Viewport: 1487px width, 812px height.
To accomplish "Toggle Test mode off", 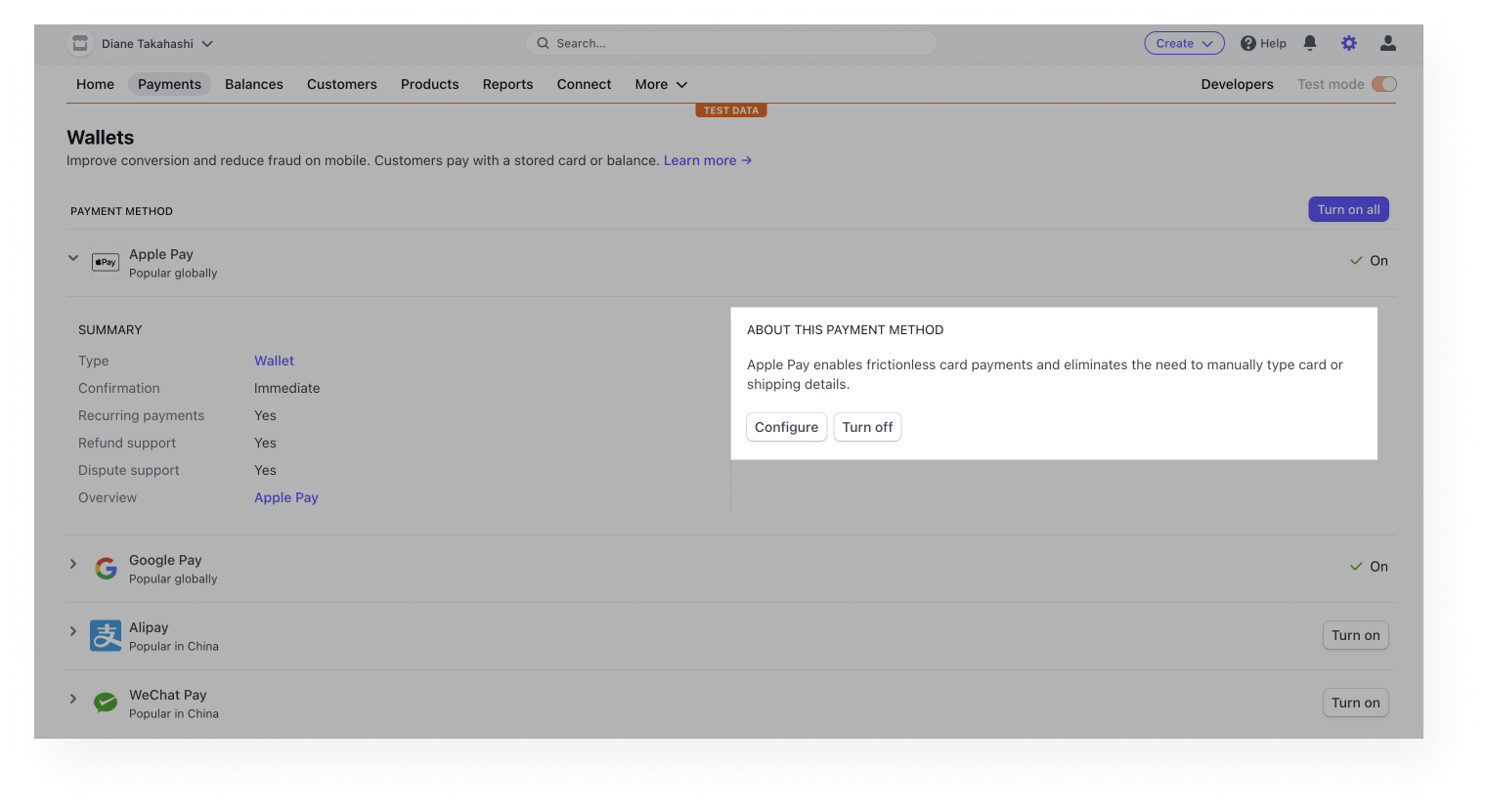I will 1385,84.
